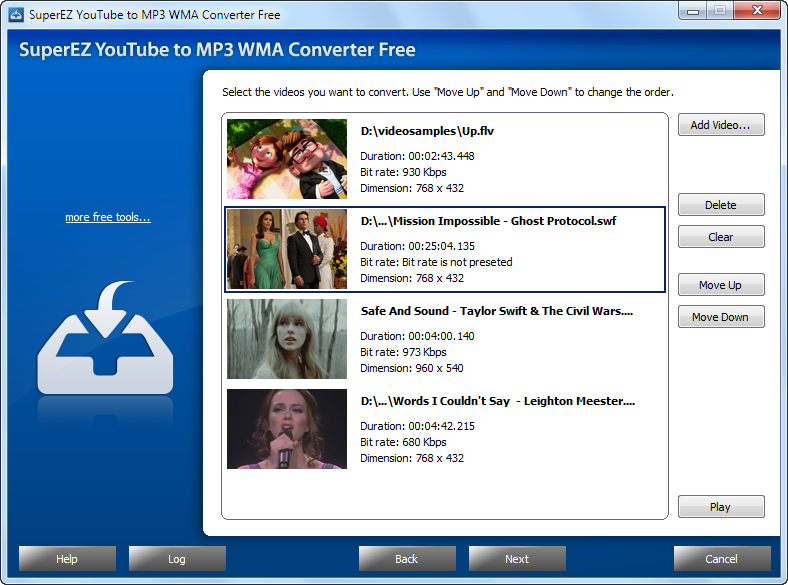Click the Dimension: 960 x 540 text
This screenshot has width=788, height=585.
click(412, 368)
